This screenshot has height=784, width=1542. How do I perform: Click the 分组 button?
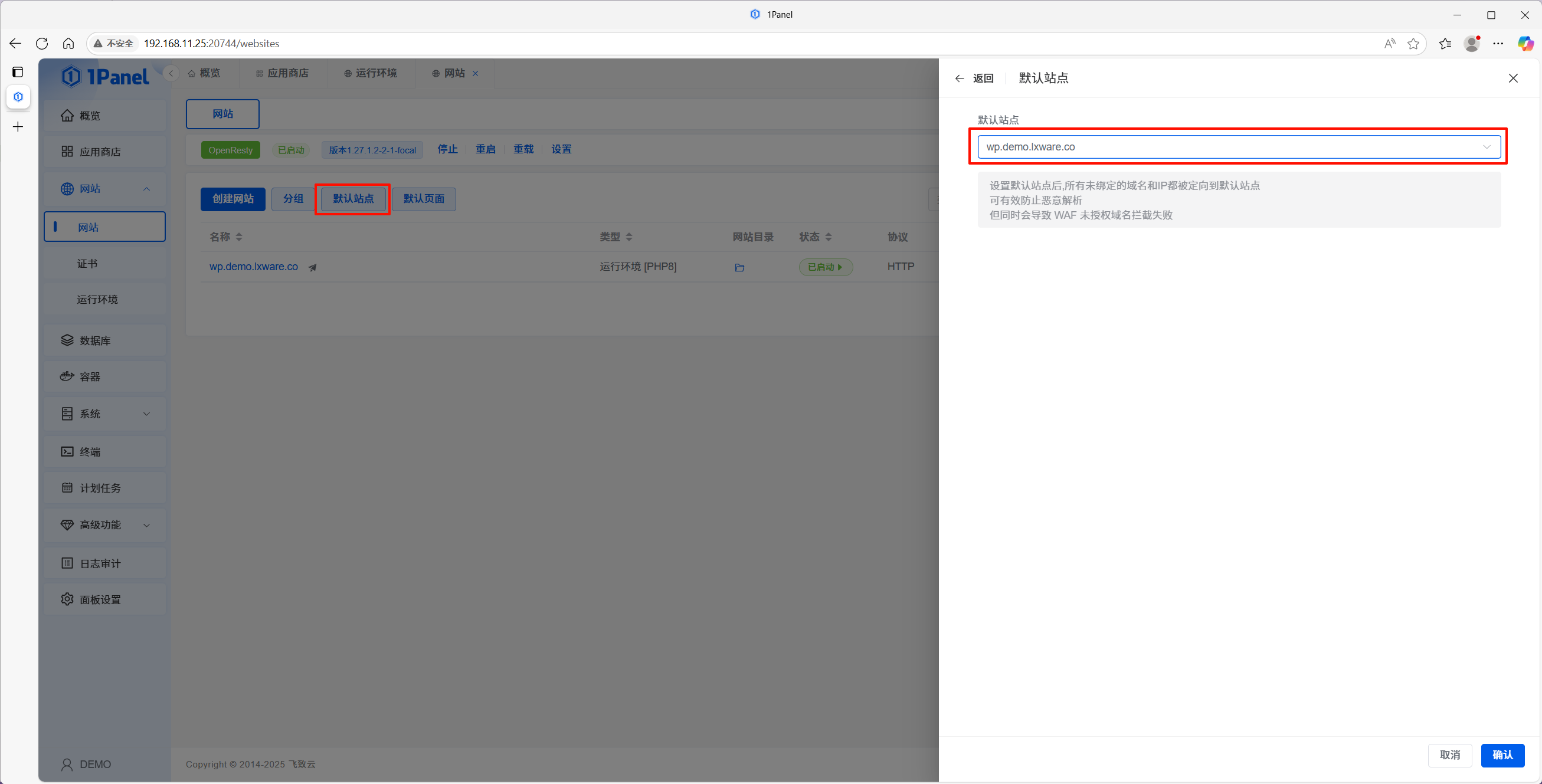tap(293, 199)
